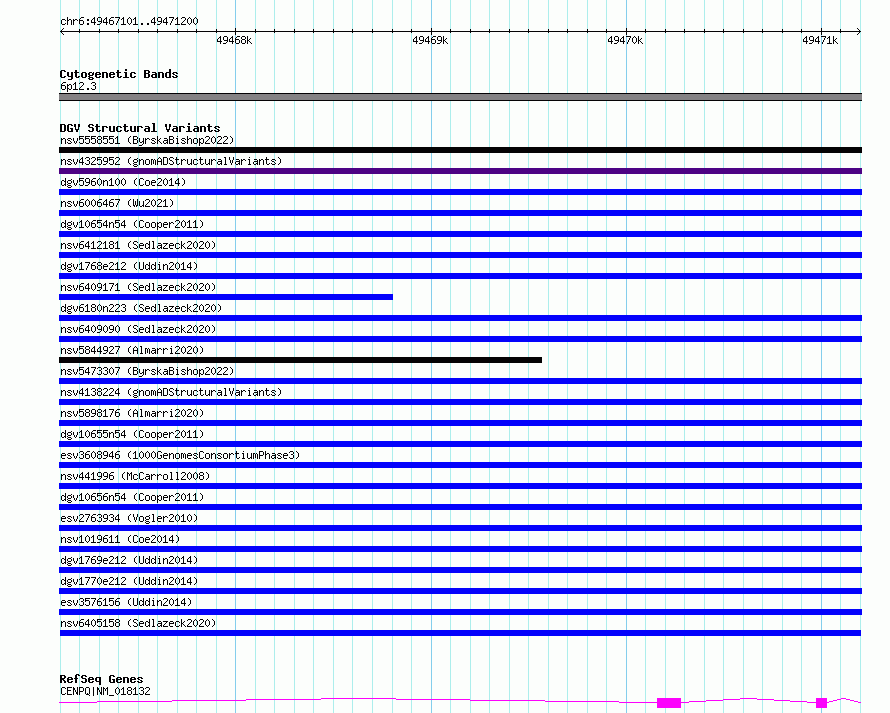Screen dimensions: 890x713
Task: Open variant dgv1770e212 (Uddin2014)
Action: [129, 581]
